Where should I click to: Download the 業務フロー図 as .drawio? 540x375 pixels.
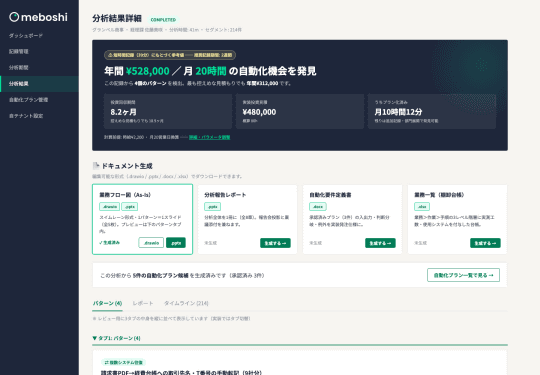pos(151,243)
